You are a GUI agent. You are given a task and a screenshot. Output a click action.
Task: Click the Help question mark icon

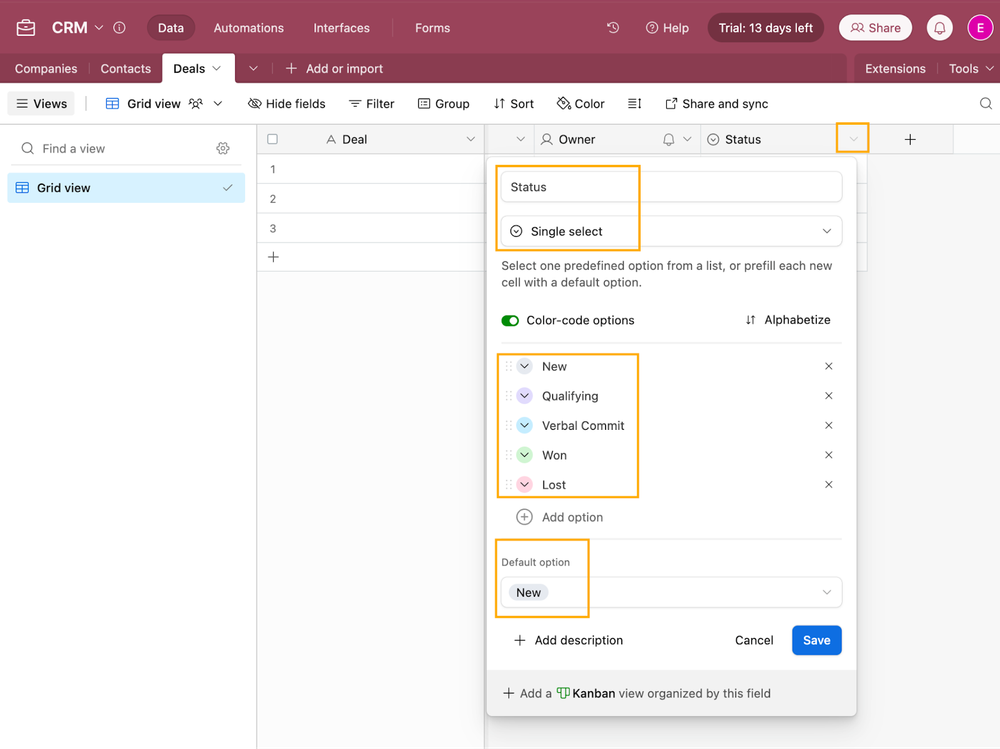click(x=651, y=27)
